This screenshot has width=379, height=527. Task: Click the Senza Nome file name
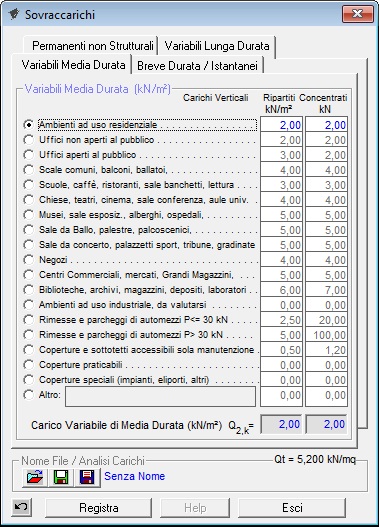(134, 476)
